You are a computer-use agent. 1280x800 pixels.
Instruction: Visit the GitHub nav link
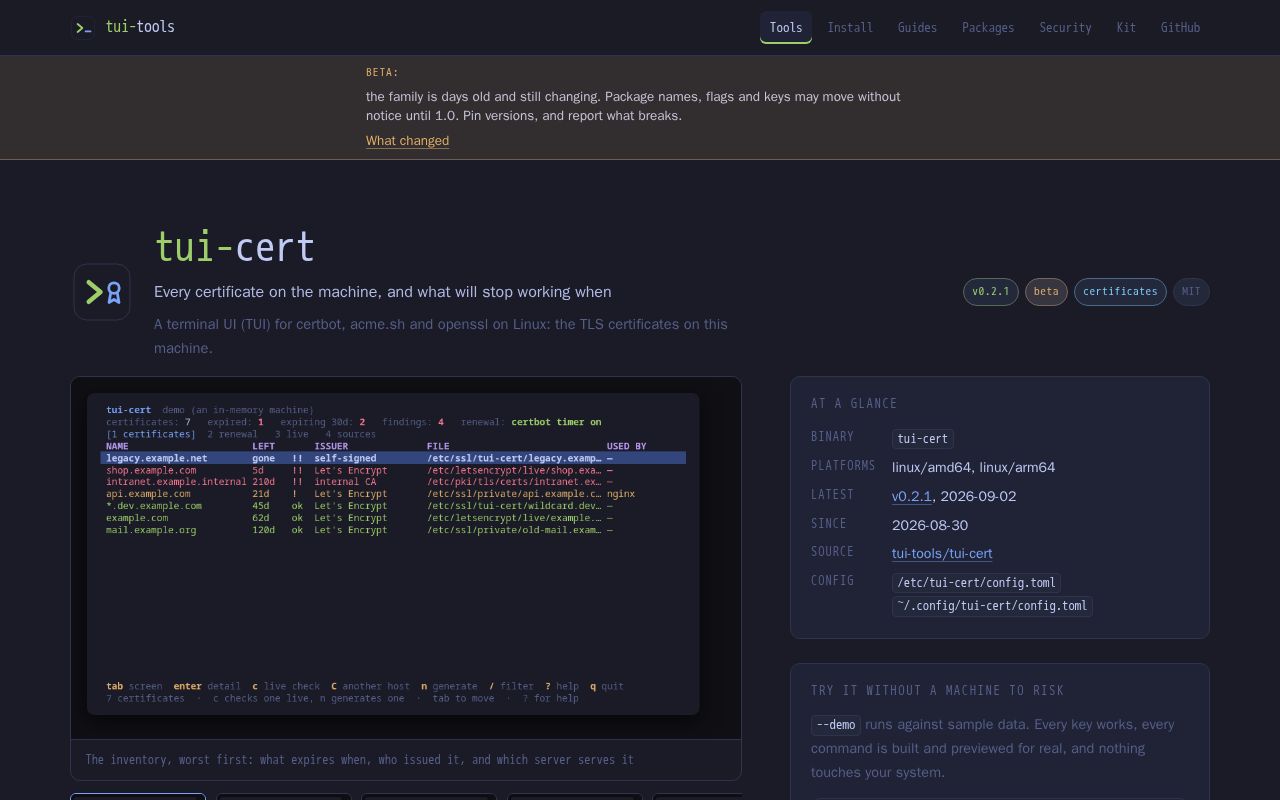pos(1180,28)
